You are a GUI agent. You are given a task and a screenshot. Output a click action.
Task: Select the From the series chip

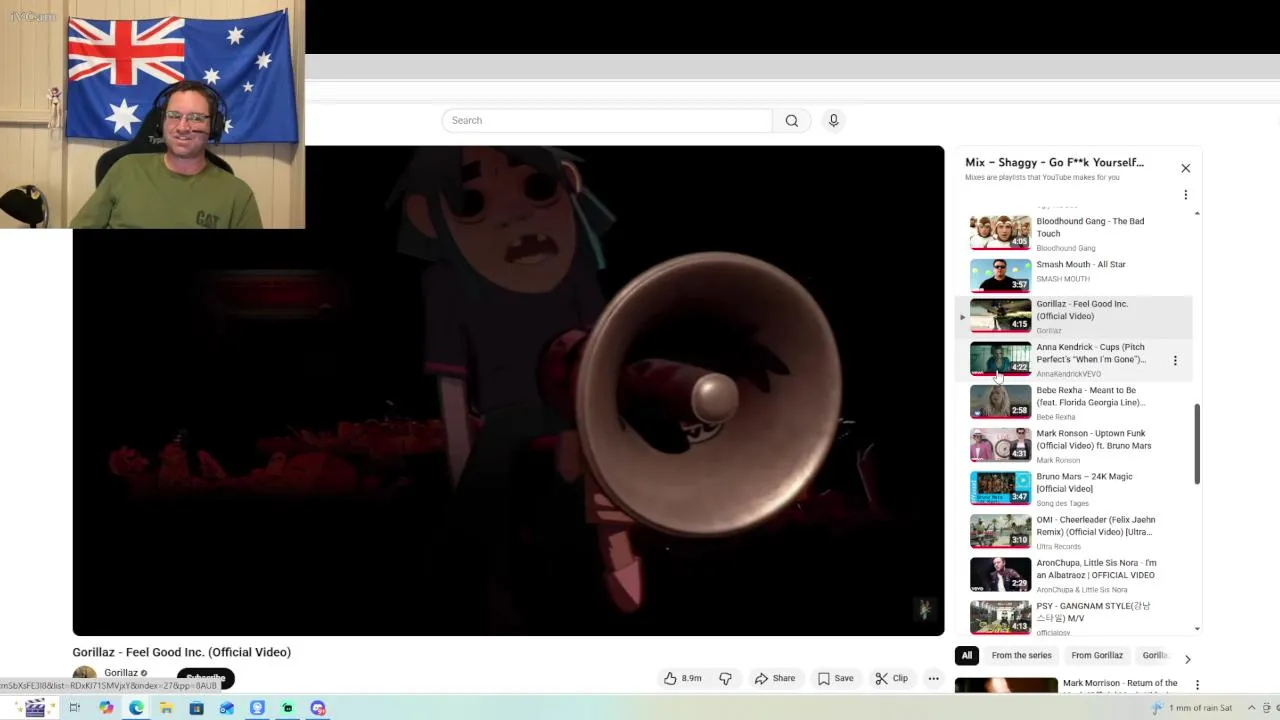[1021, 656]
